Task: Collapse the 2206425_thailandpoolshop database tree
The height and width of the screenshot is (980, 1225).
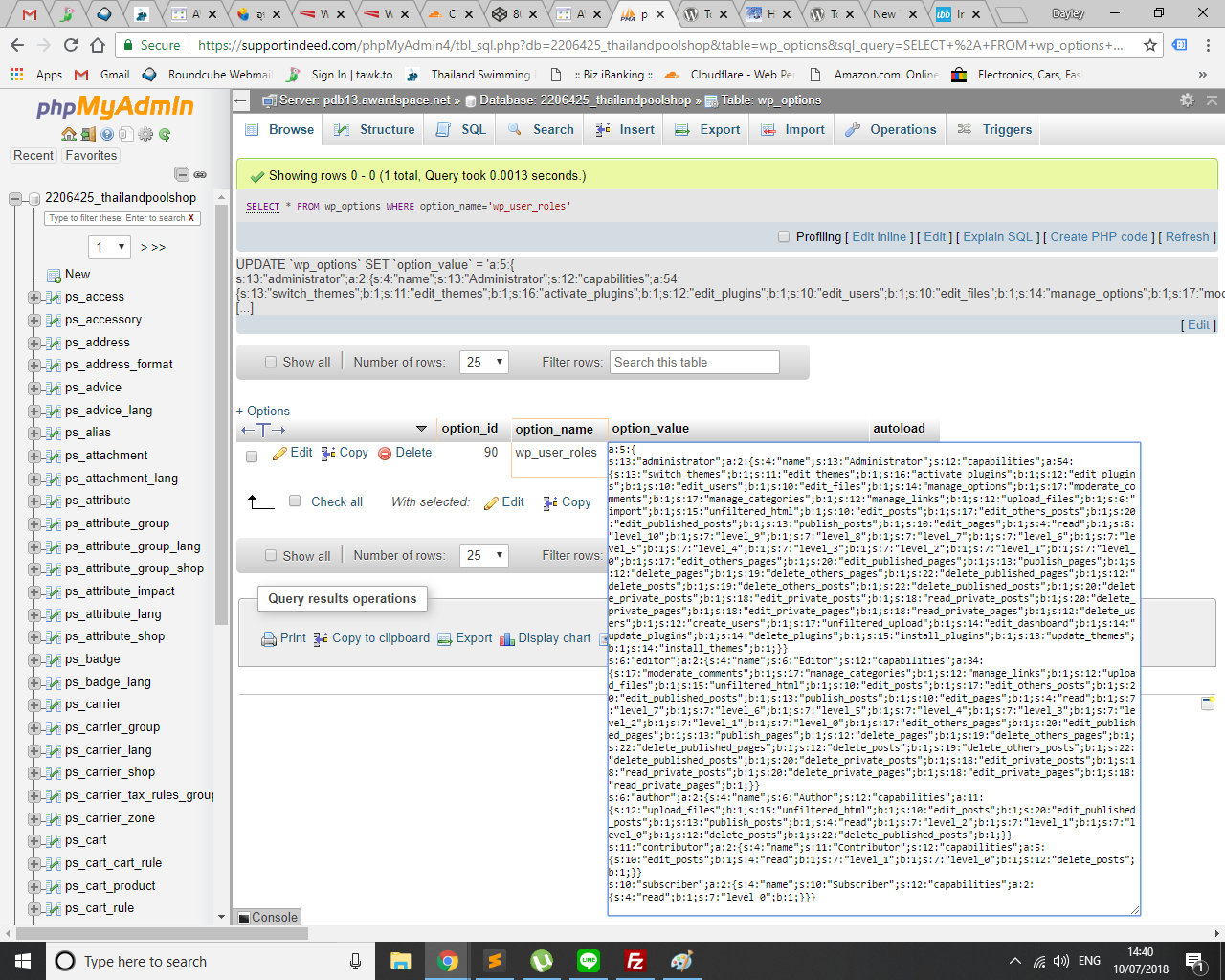Action: tap(15, 198)
